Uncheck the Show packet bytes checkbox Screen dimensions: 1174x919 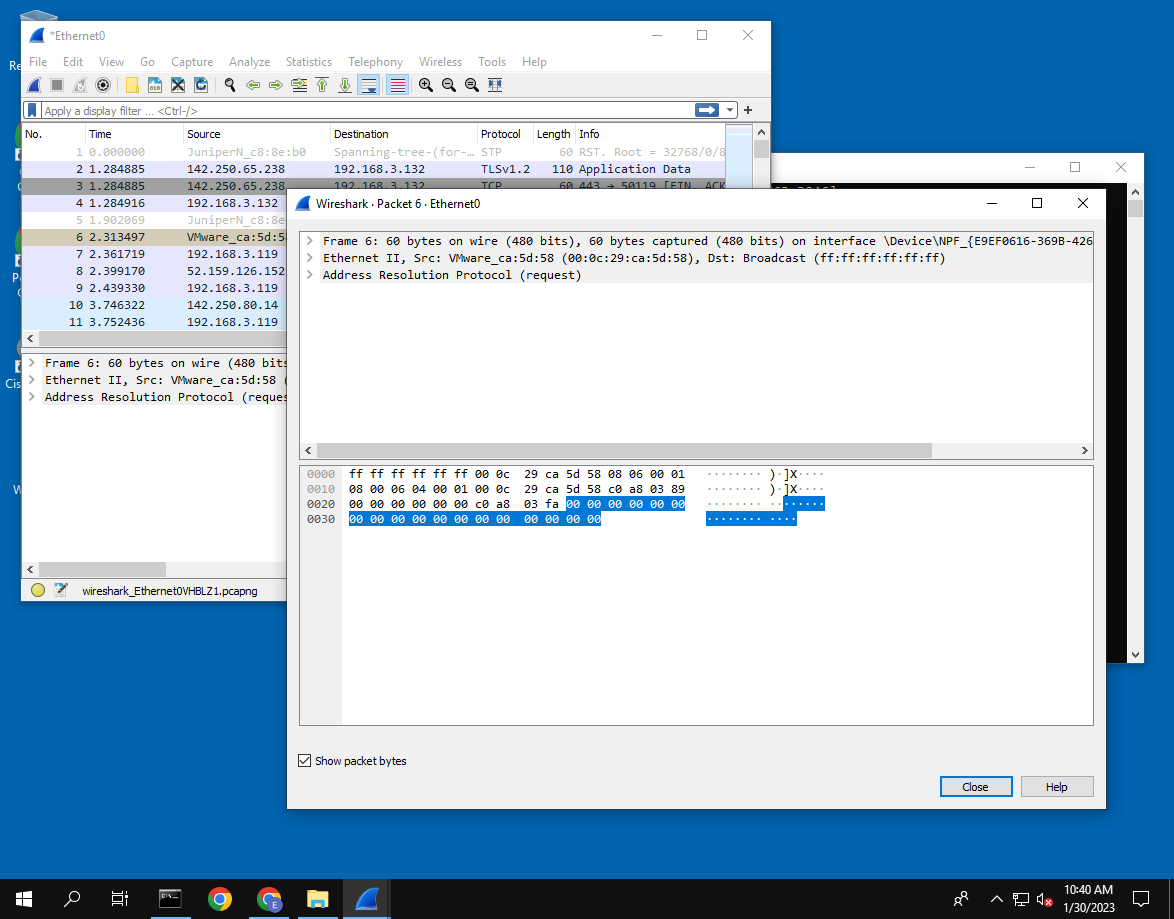click(305, 761)
